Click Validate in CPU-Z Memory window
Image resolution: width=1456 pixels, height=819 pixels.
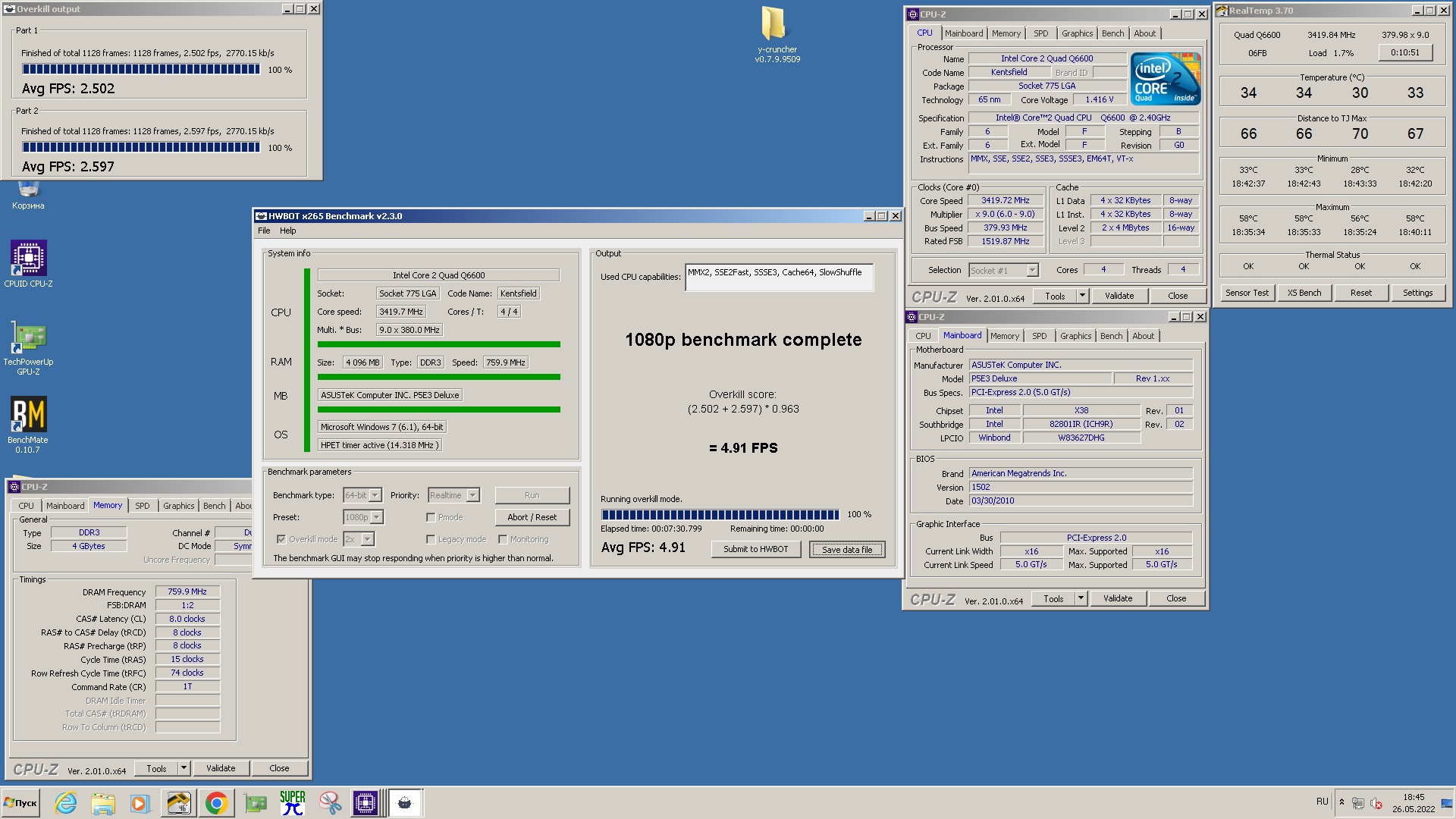(x=221, y=768)
